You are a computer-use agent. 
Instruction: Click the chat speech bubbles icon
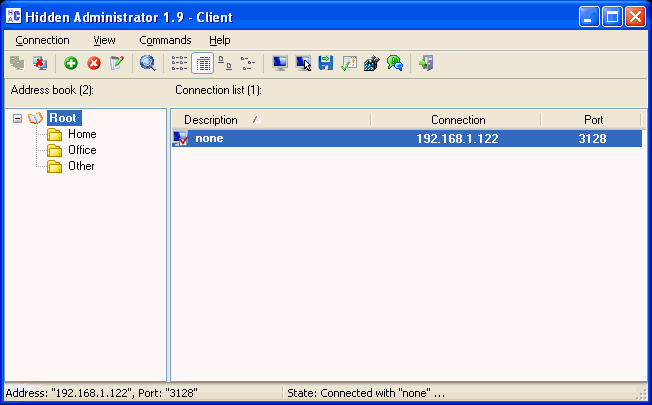click(394, 63)
